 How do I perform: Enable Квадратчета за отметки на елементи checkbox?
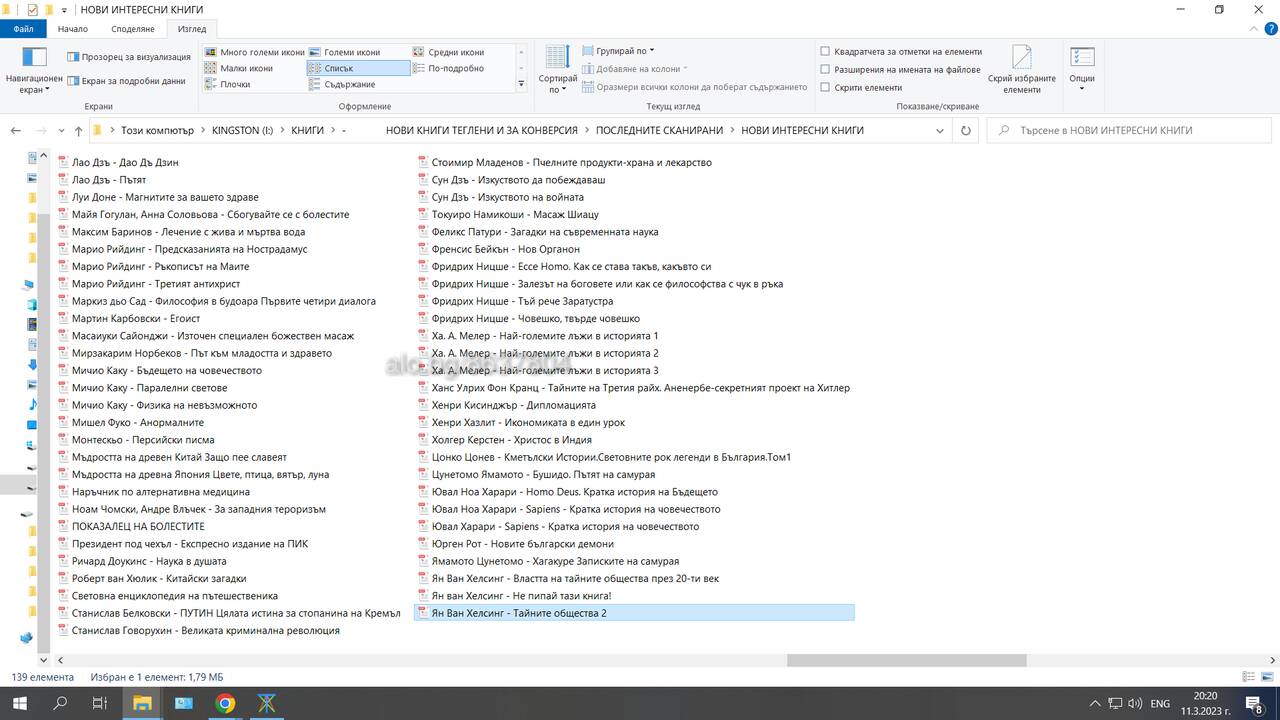coord(825,51)
